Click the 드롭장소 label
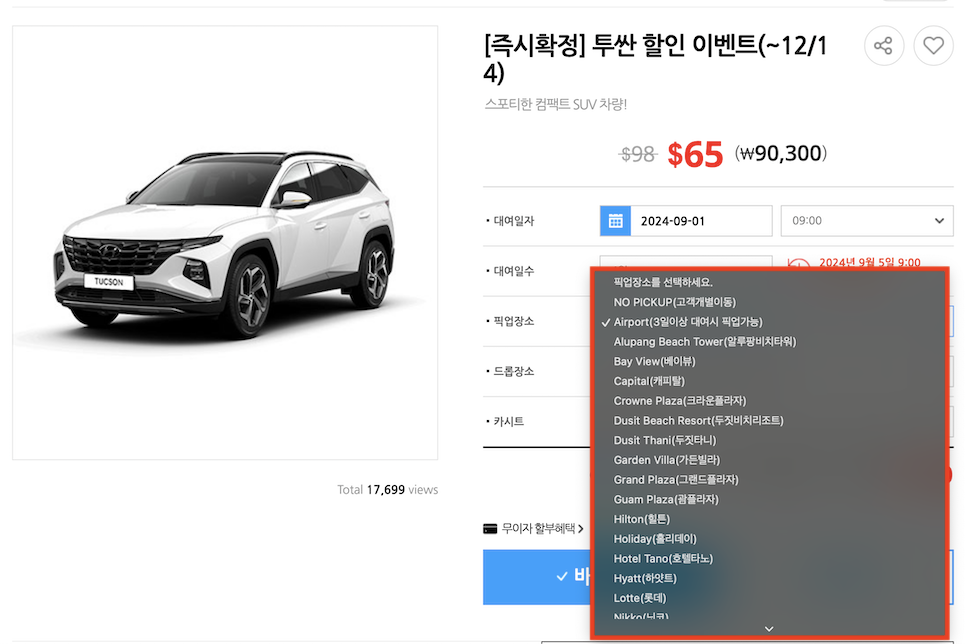 click(x=514, y=371)
